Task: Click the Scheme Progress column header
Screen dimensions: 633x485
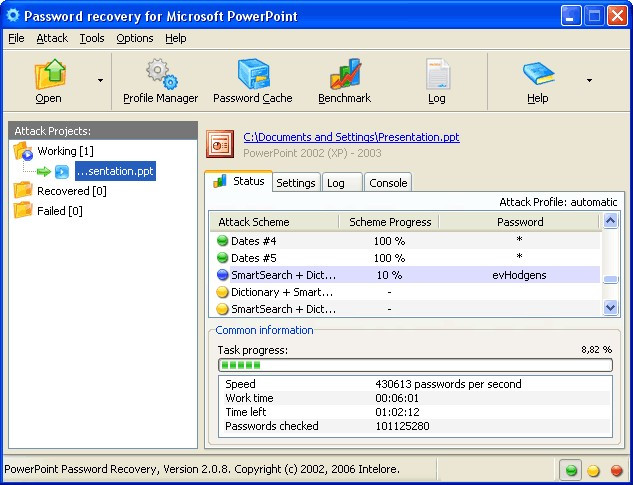Action: point(388,222)
